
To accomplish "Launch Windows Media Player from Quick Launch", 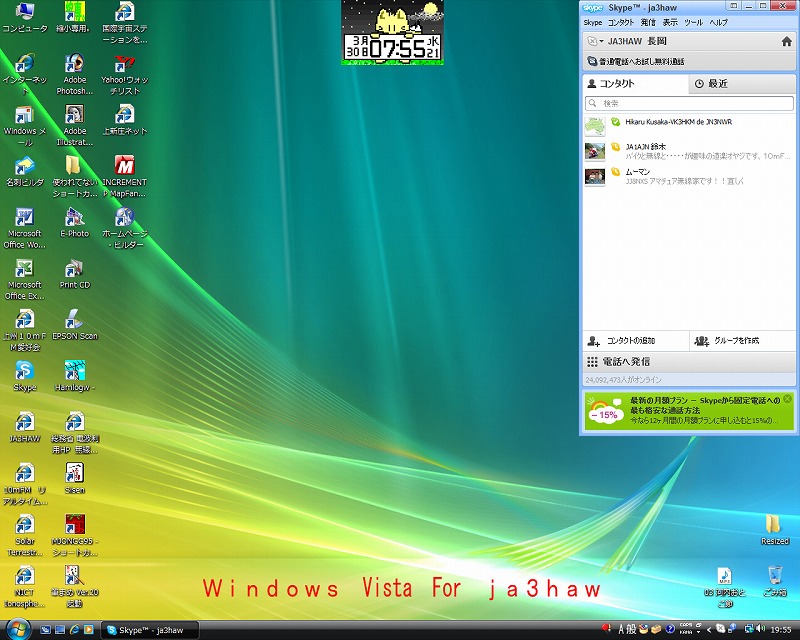I will (x=89, y=630).
